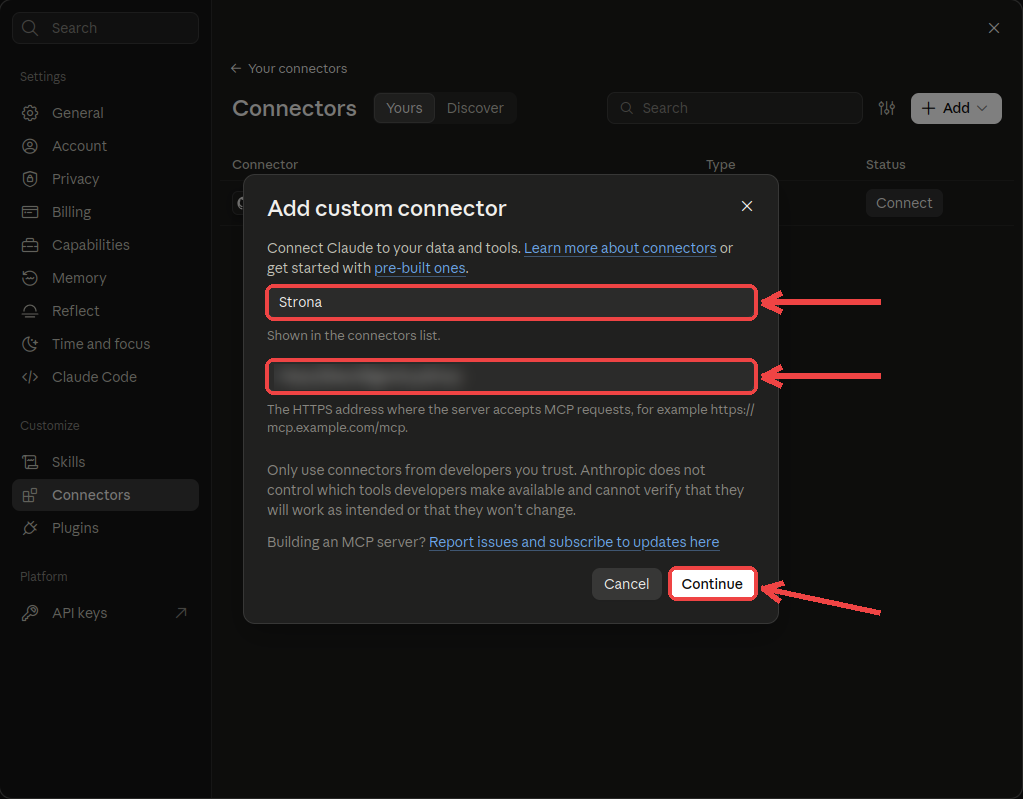This screenshot has height=799, width=1023.
Task: Click the Status column header
Action: click(x=885, y=164)
